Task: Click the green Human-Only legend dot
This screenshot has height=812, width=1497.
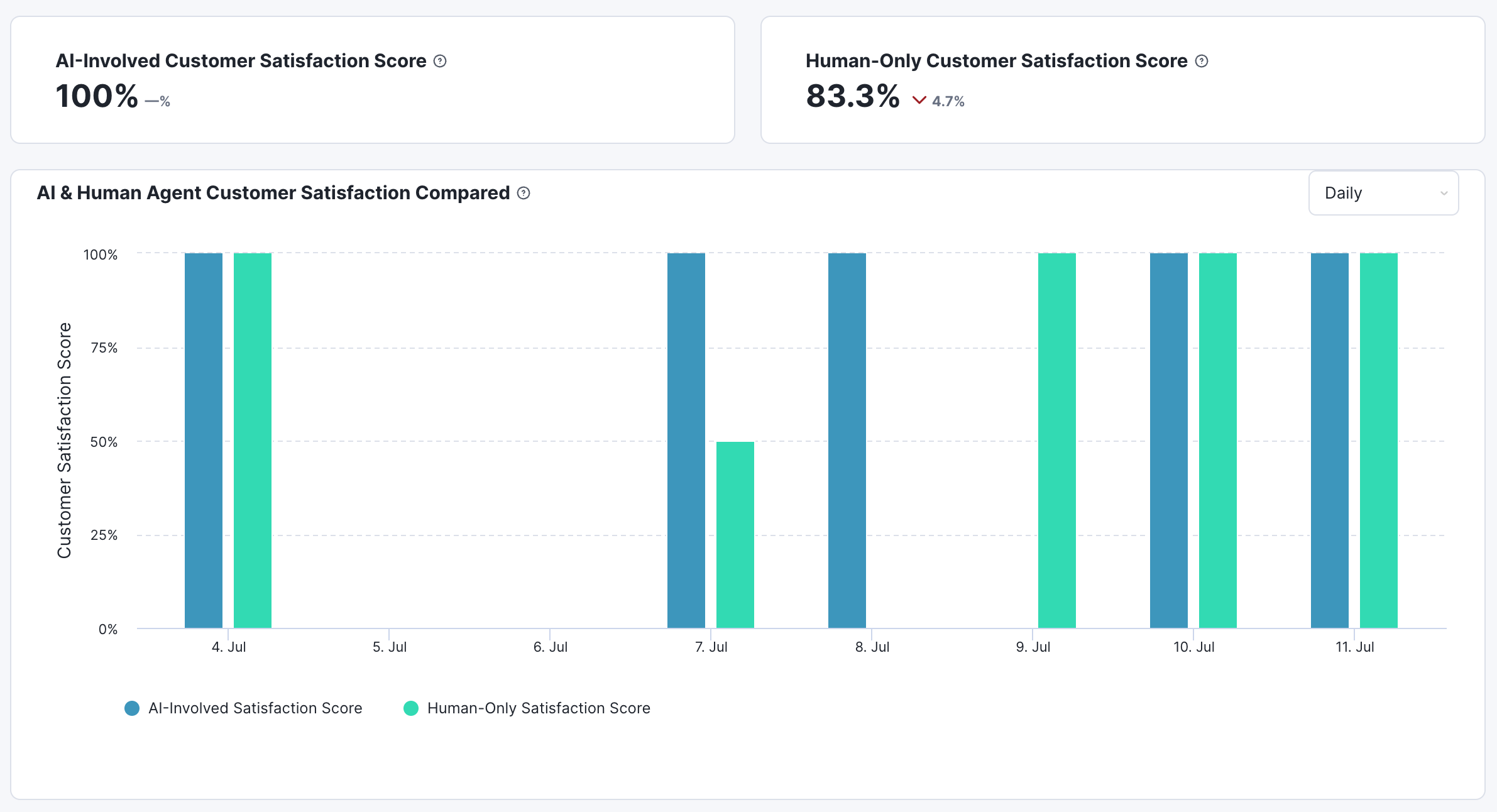Action: coord(411,708)
